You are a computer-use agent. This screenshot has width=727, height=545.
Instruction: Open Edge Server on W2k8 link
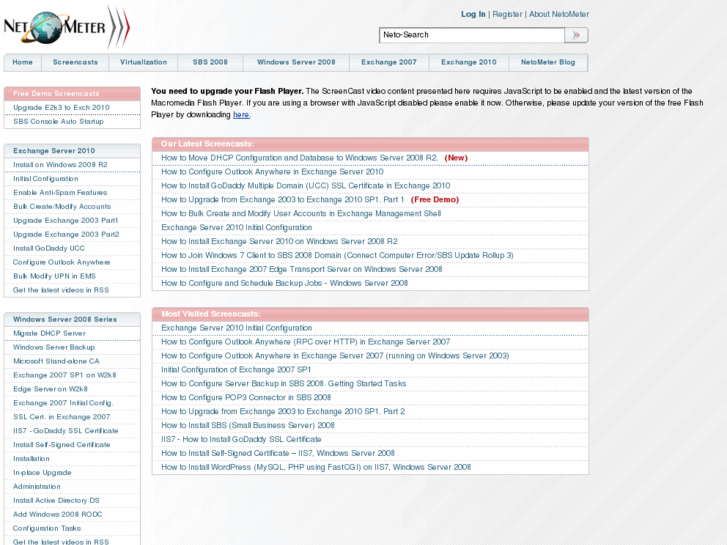tap(50, 389)
